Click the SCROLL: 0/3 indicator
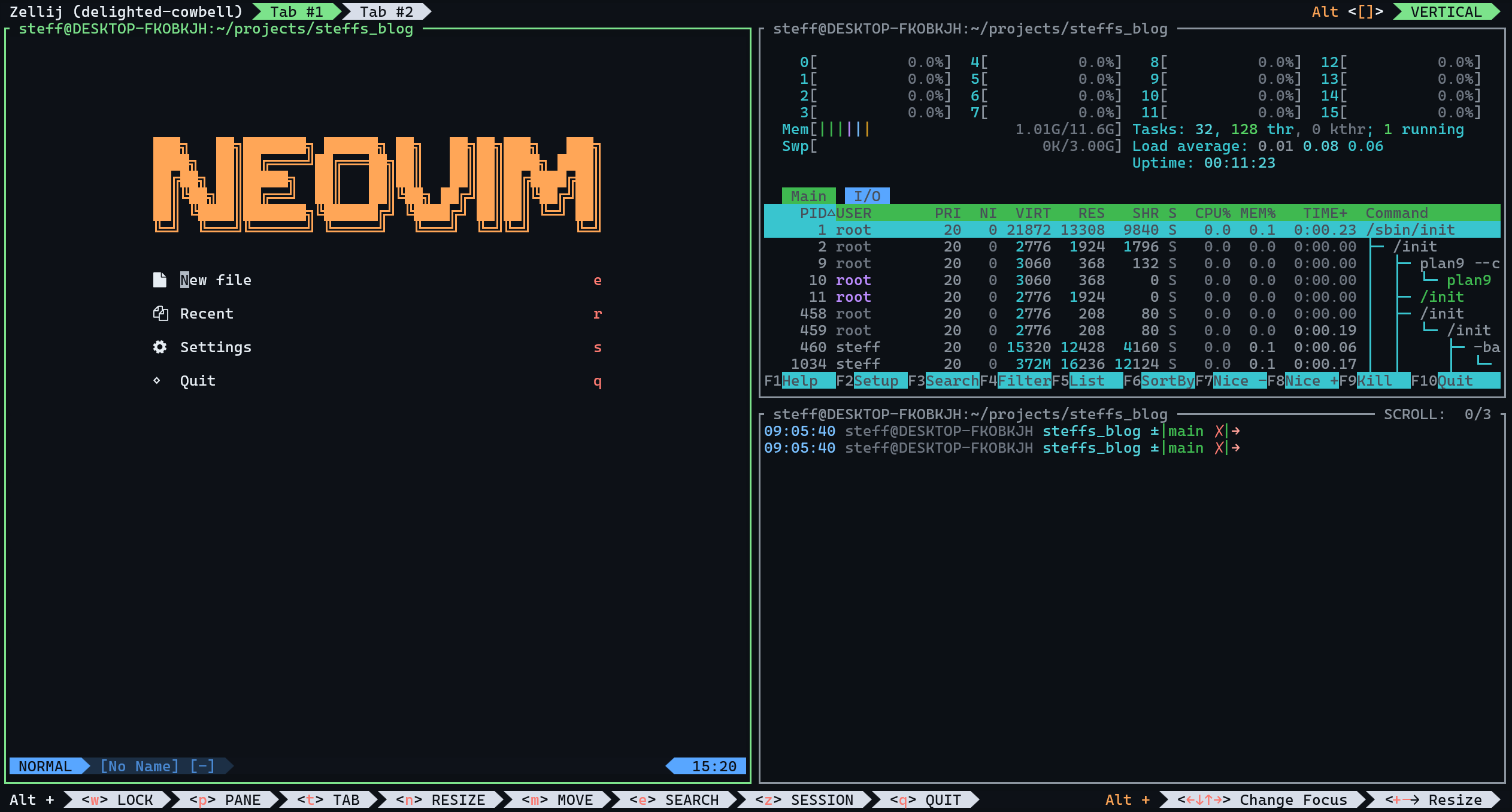 1437,414
